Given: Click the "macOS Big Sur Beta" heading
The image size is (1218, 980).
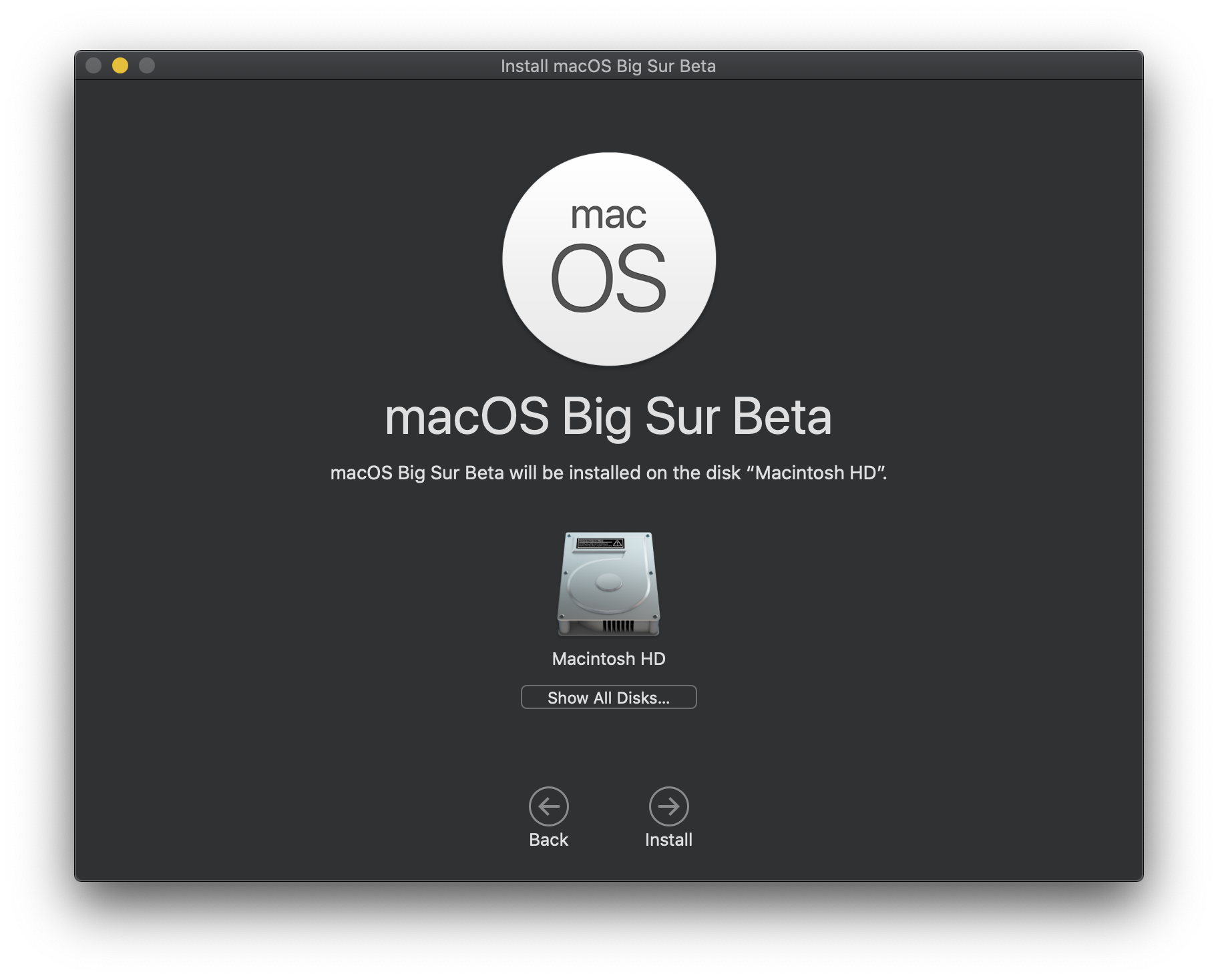Looking at the screenshot, I should point(608,417).
